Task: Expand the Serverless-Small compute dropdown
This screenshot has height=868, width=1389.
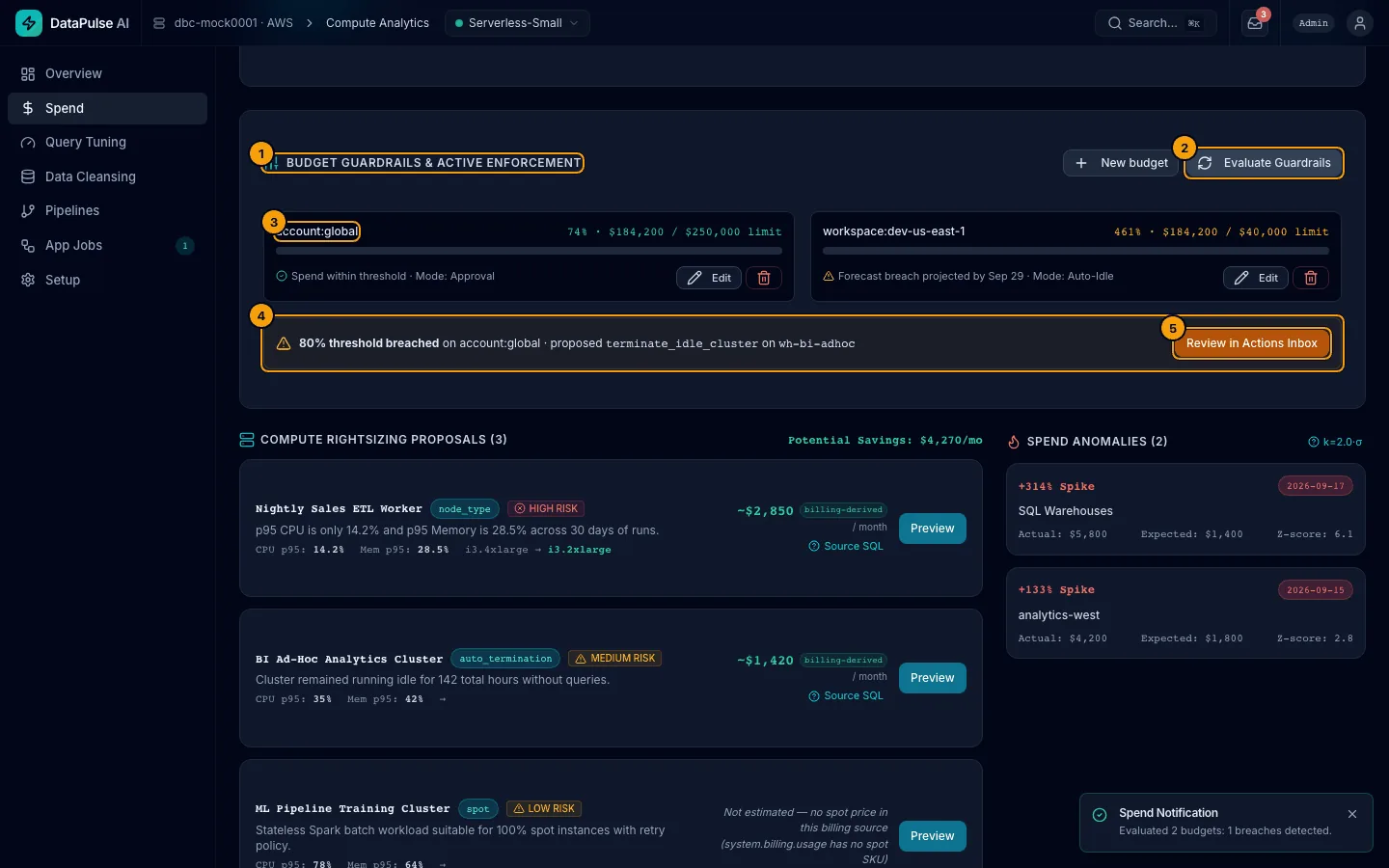Action: (x=517, y=23)
